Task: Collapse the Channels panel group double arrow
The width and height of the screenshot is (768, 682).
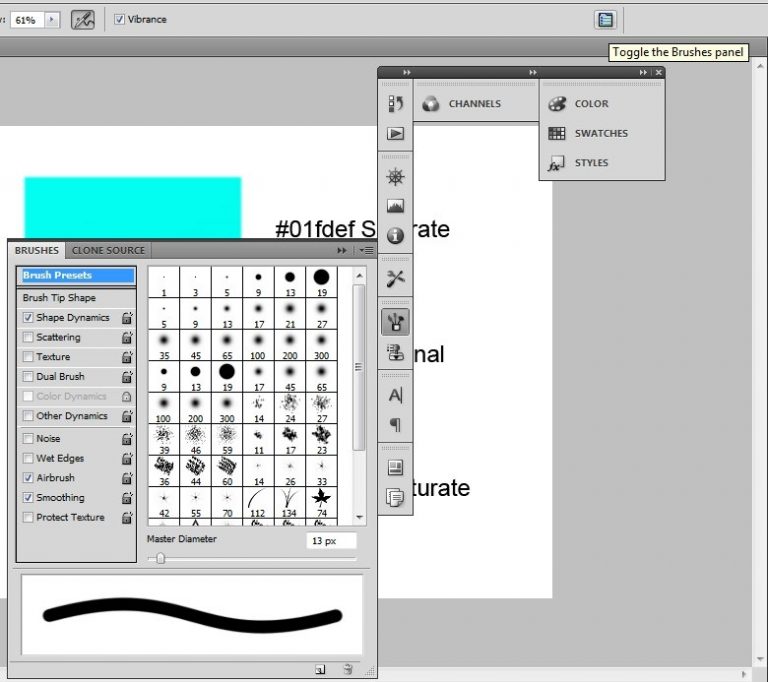Action: tap(533, 72)
